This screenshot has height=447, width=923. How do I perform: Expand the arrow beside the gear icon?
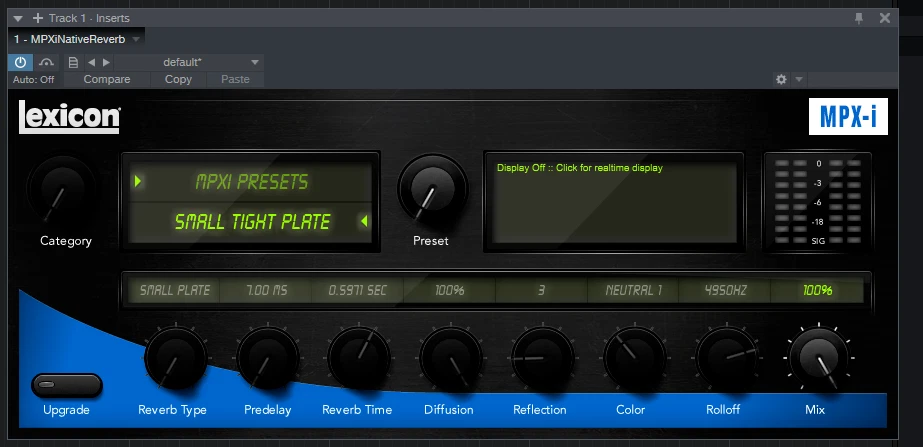[x=799, y=79]
